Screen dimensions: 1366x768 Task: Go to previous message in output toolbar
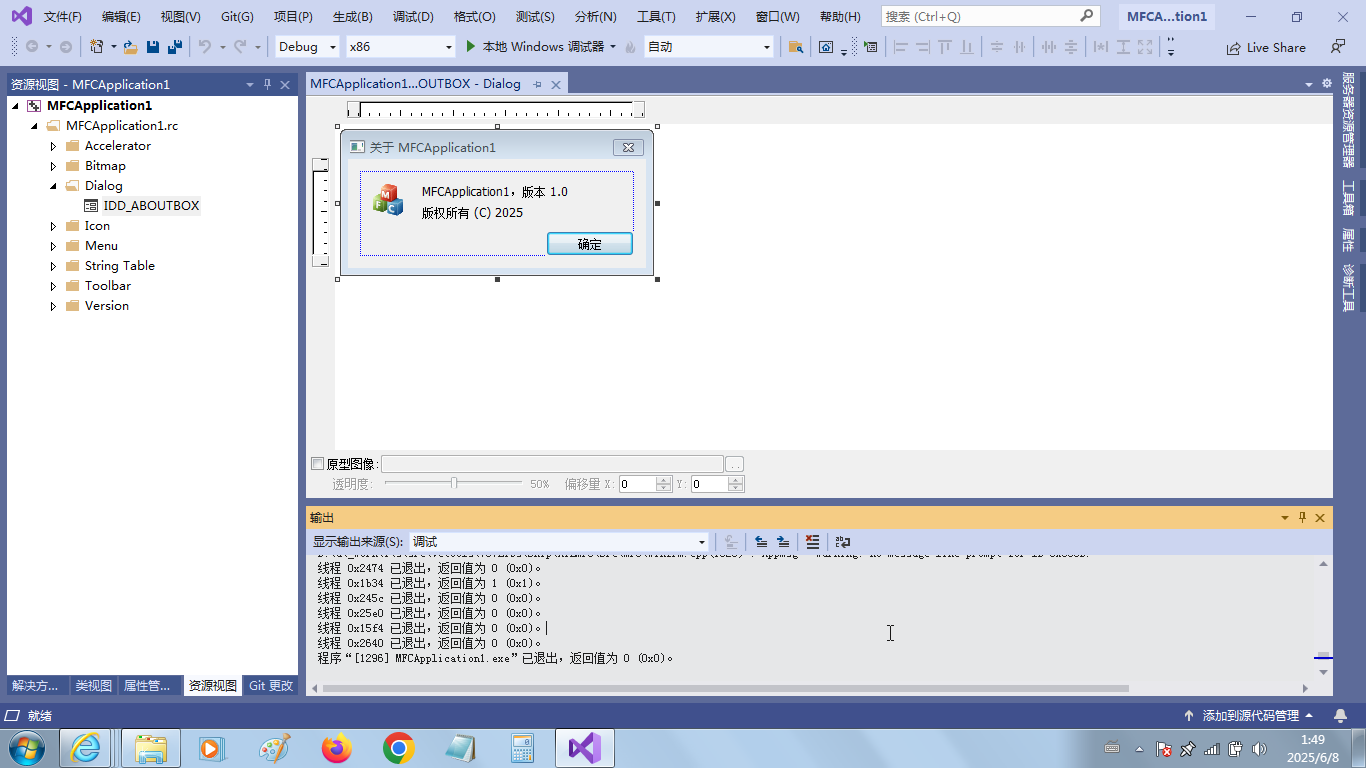tap(761, 542)
